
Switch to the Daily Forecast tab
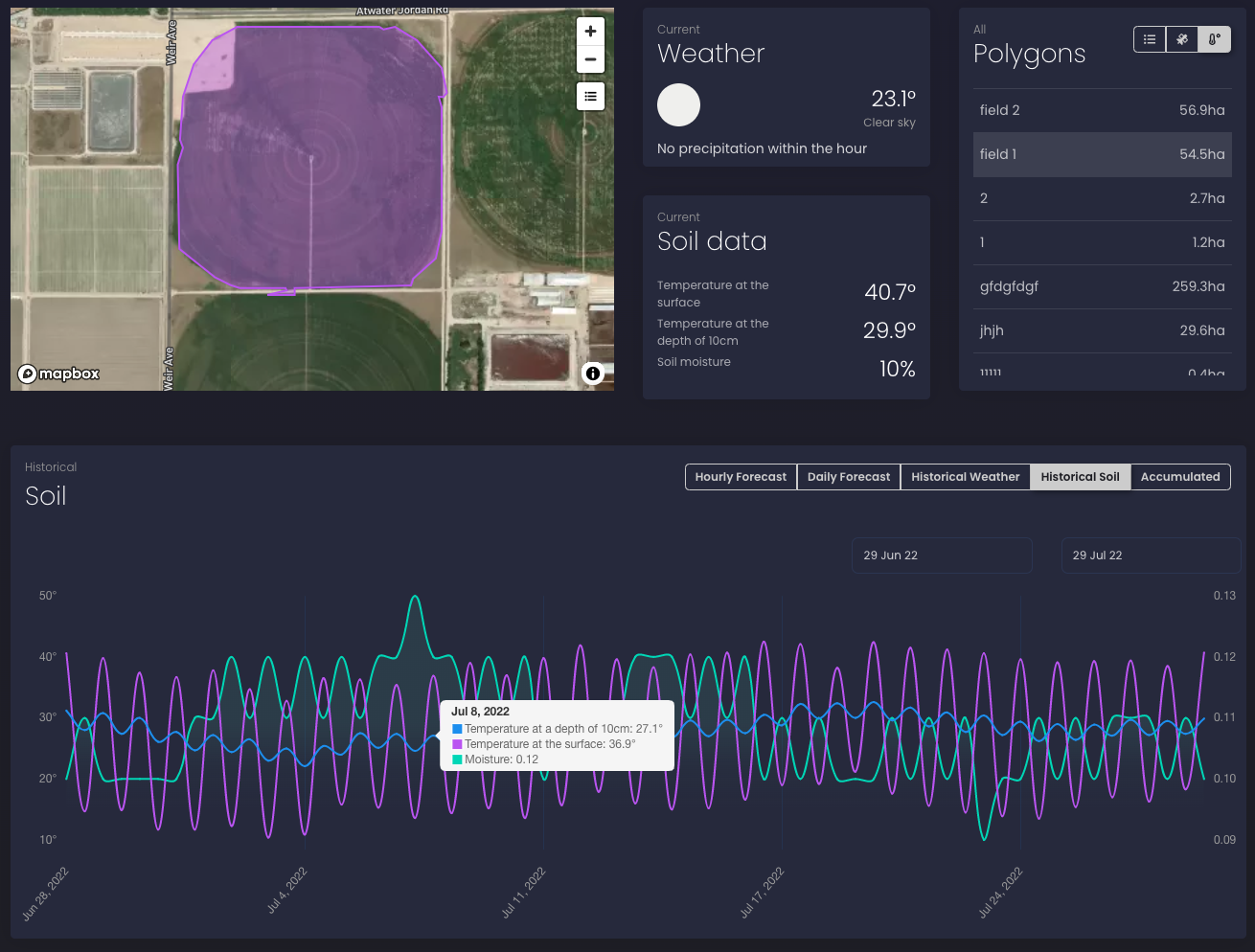point(849,477)
